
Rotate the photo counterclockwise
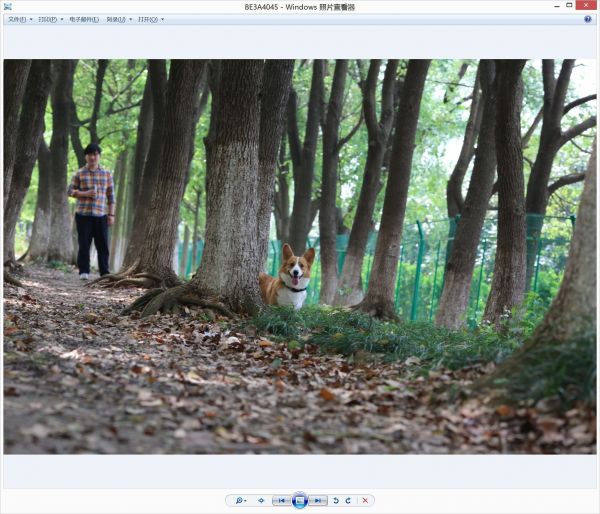[336, 500]
